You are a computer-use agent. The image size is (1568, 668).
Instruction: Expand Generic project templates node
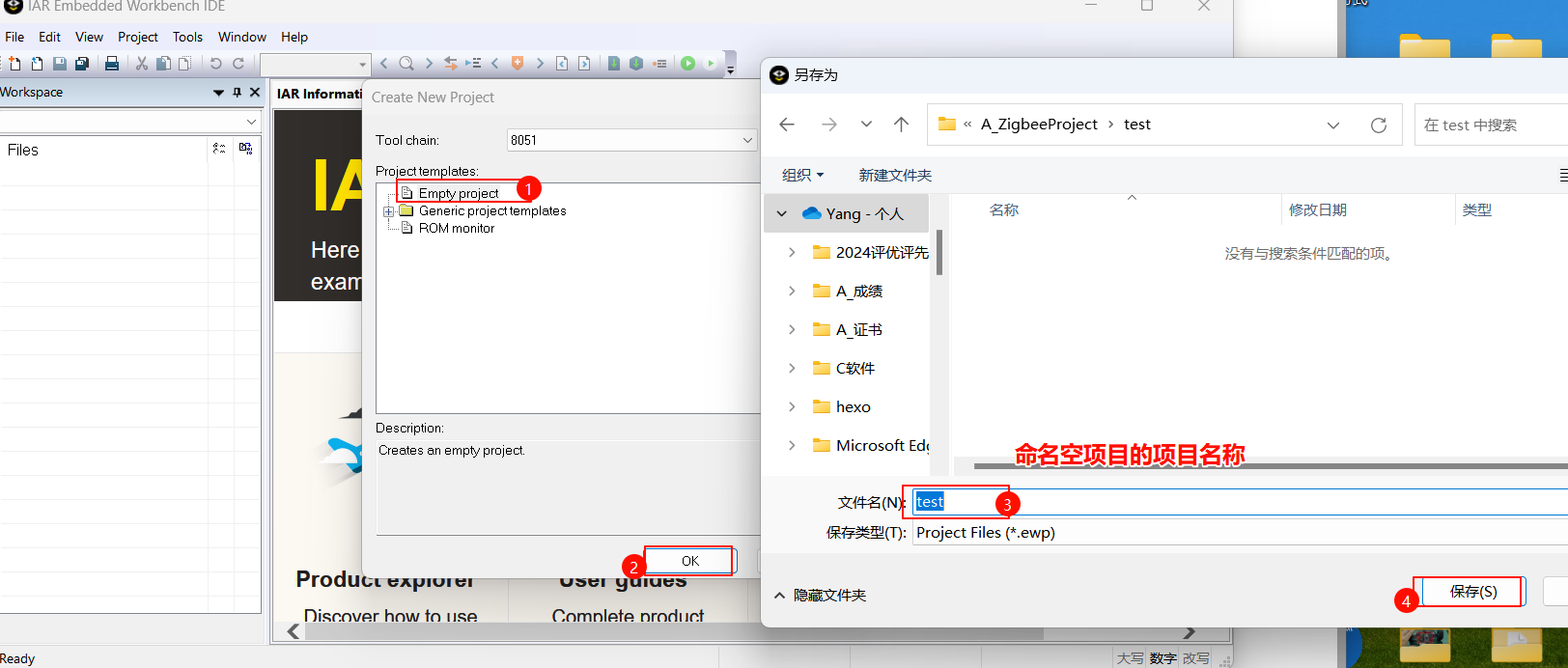click(388, 211)
